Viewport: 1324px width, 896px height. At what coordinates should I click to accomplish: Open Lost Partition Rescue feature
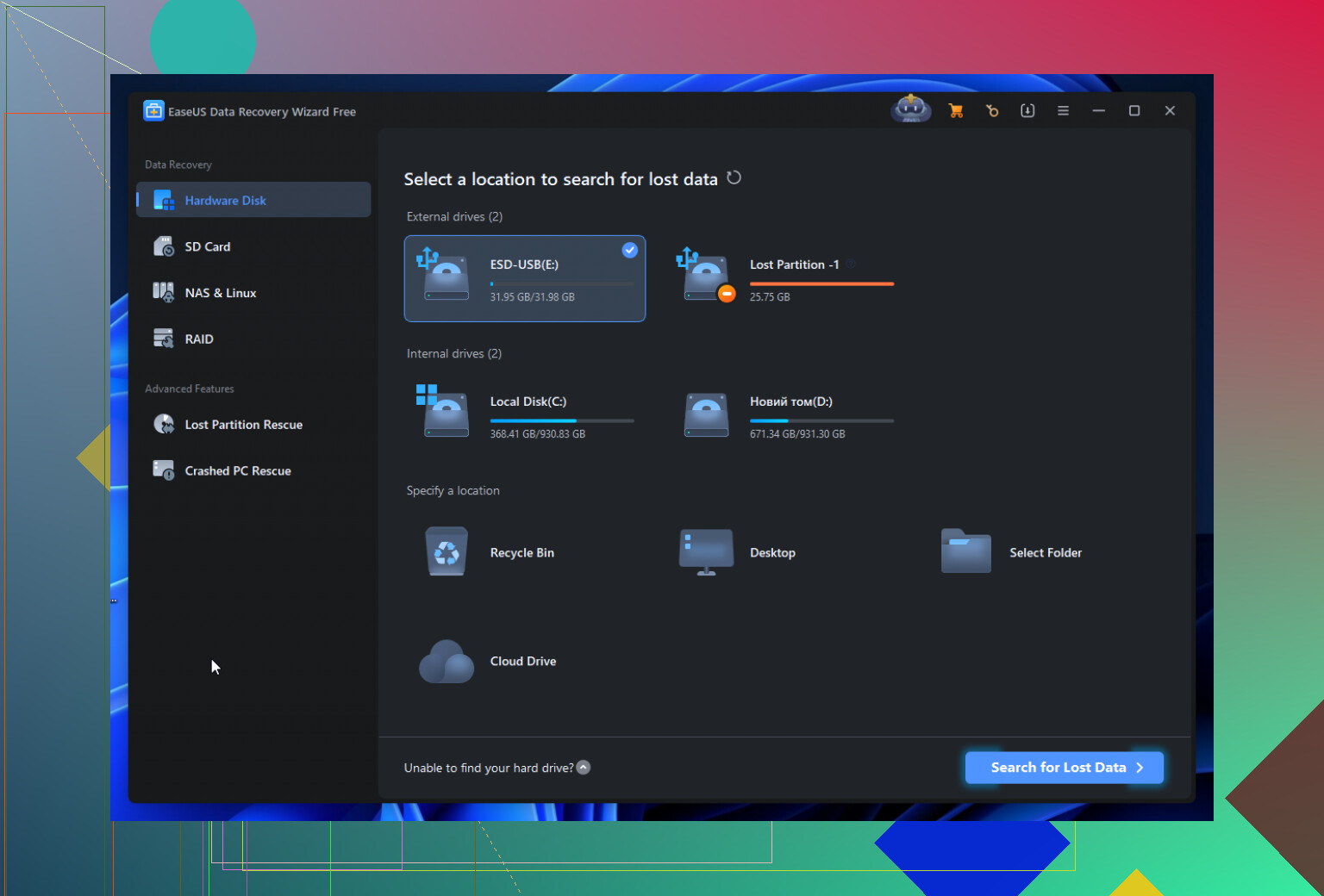pos(243,425)
